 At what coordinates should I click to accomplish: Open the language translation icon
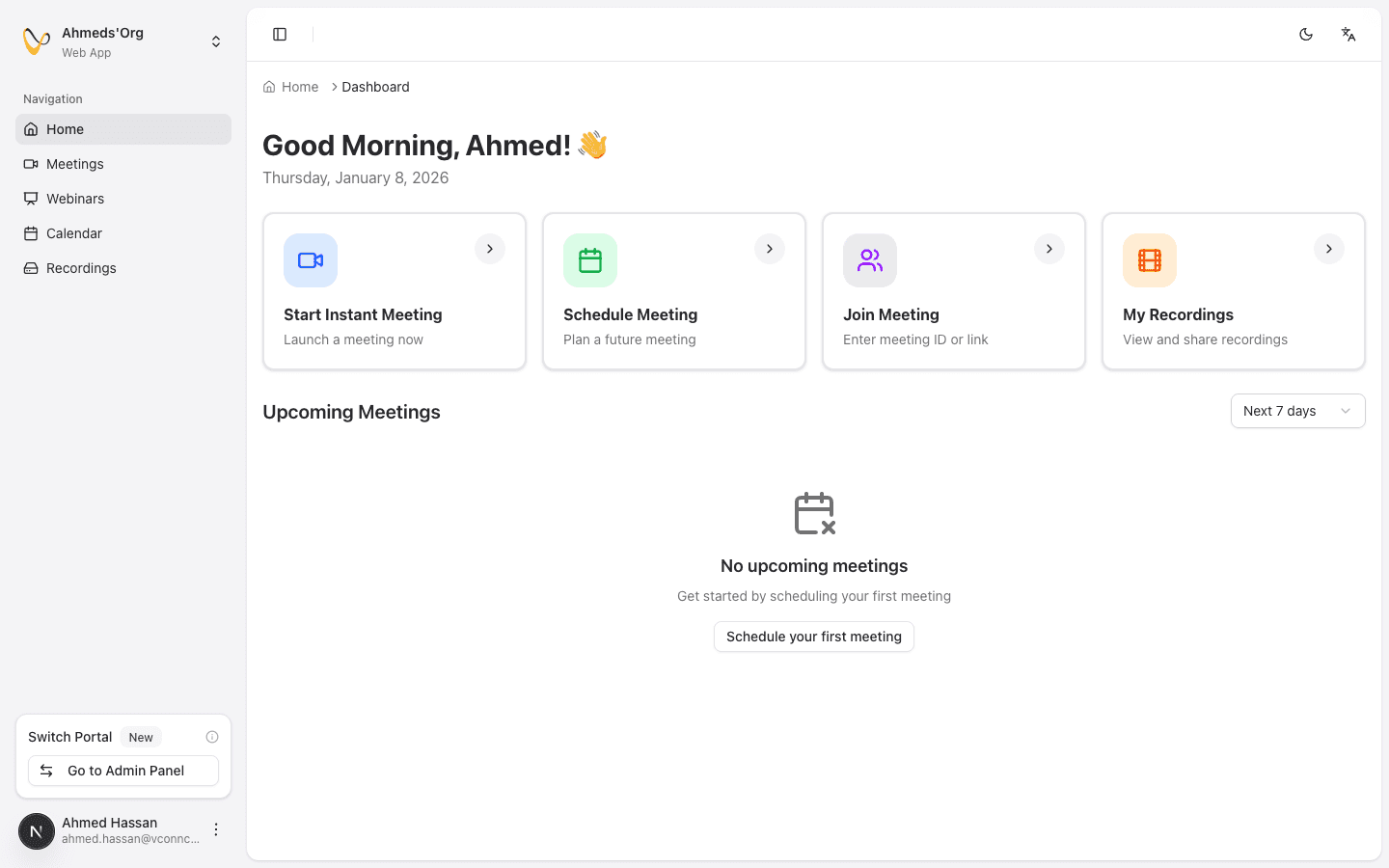click(x=1348, y=35)
